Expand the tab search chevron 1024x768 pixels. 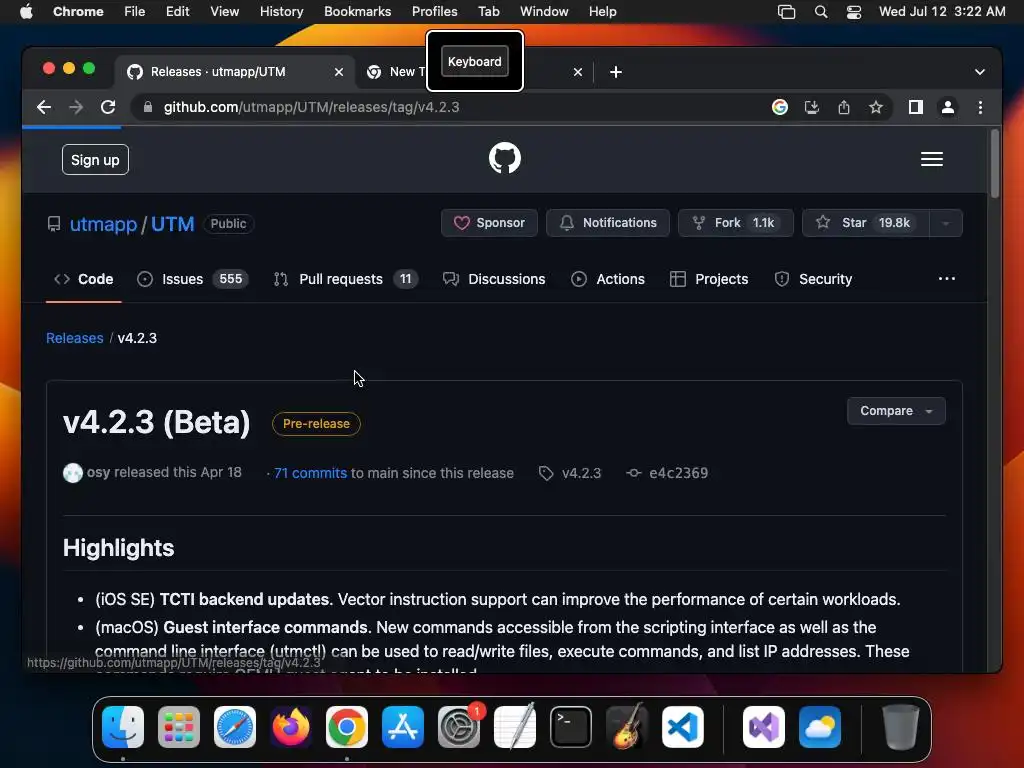click(x=980, y=72)
